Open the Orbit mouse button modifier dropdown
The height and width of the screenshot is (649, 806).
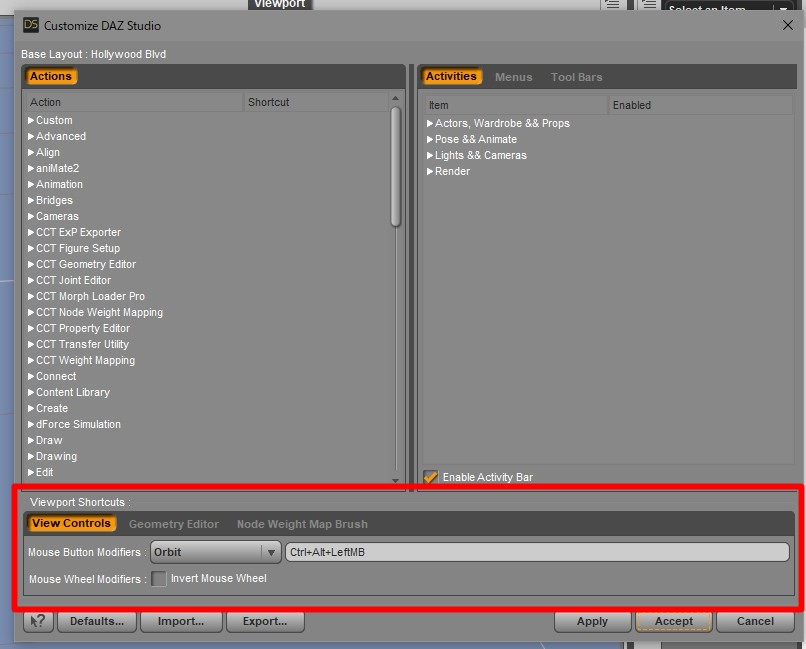[215, 552]
